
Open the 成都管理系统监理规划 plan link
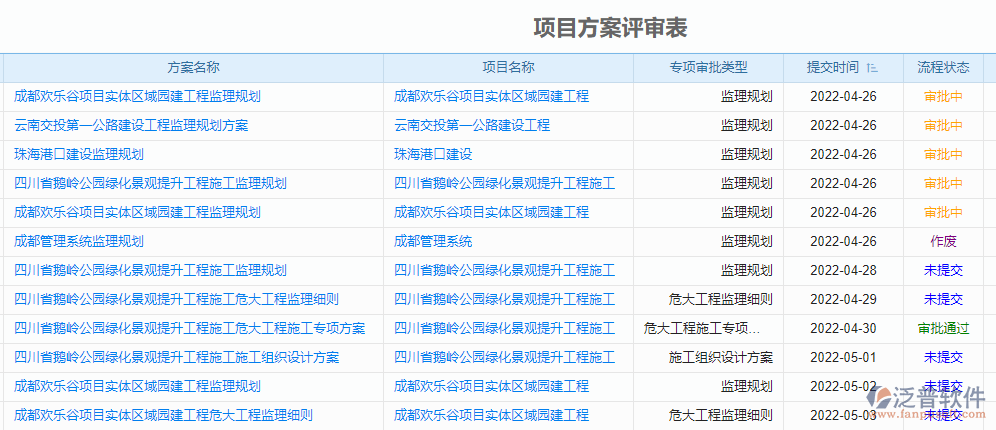(x=79, y=241)
